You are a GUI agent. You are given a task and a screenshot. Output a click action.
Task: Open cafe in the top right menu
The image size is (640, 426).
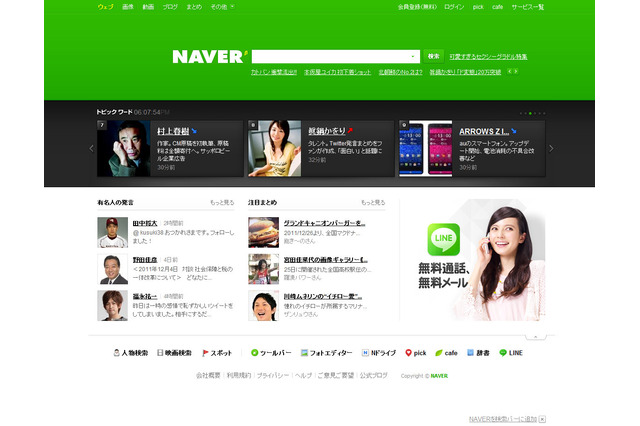click(x=497, y=7)
